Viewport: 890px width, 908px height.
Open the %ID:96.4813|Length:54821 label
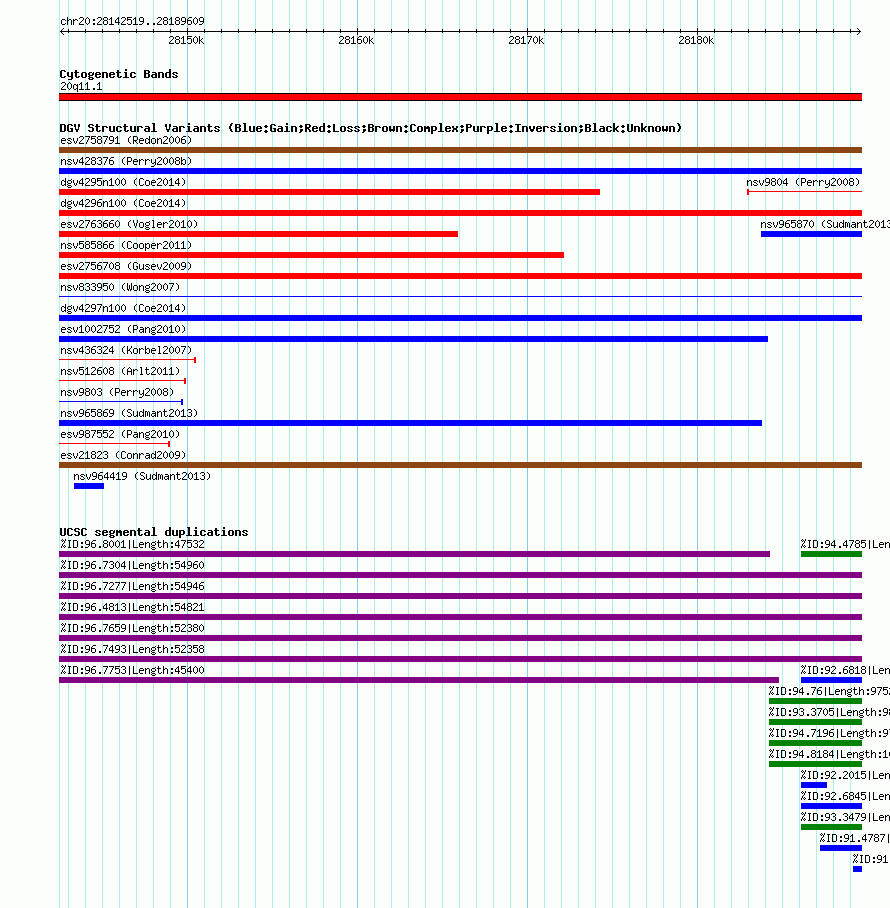(x=132, y=607)
